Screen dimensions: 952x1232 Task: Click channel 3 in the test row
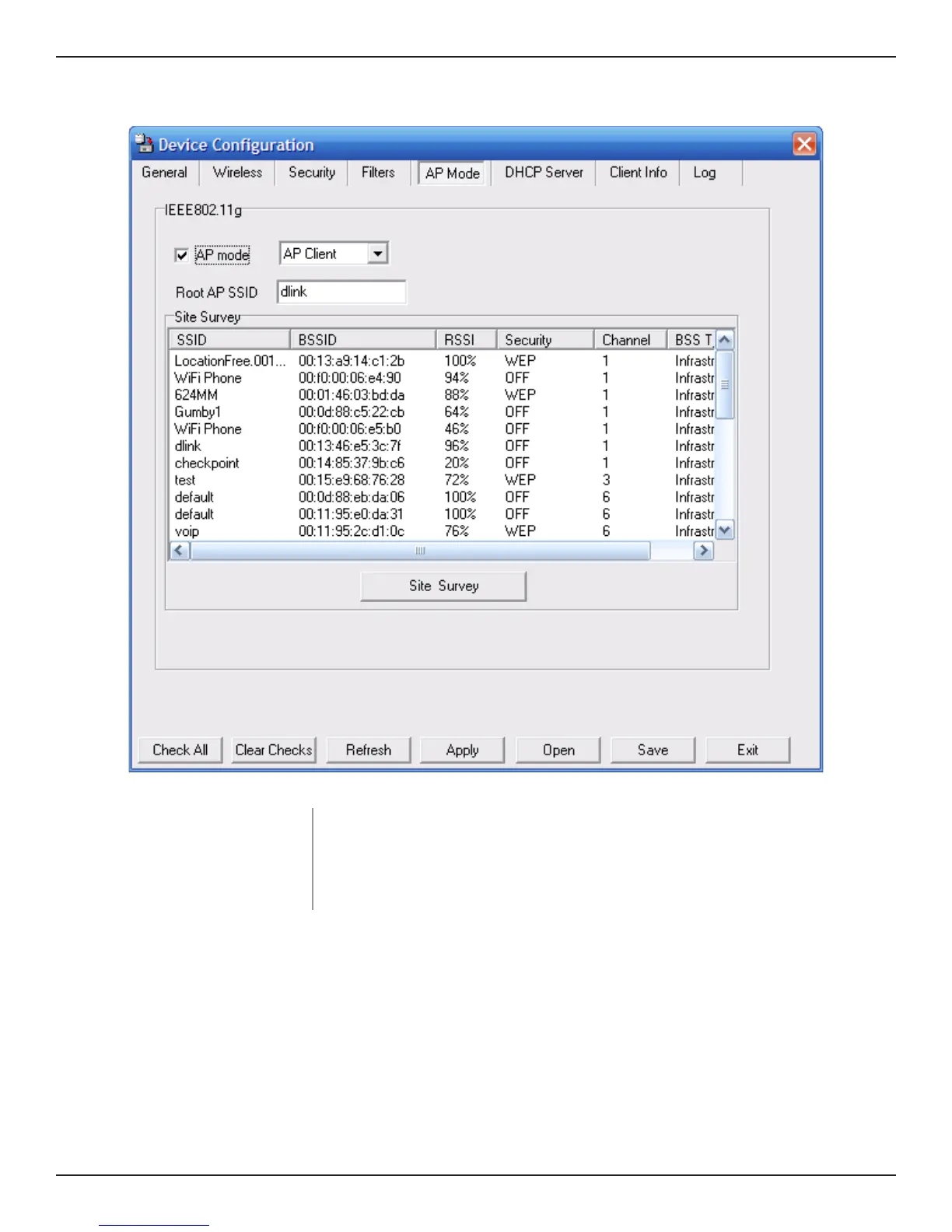click(606, 481)
